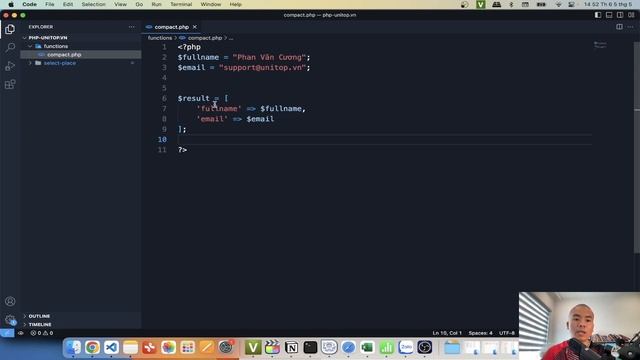This screenshot has height=360, width=640.
Task: Click the closing ?> tag on line 11
Action: point(182,150)
